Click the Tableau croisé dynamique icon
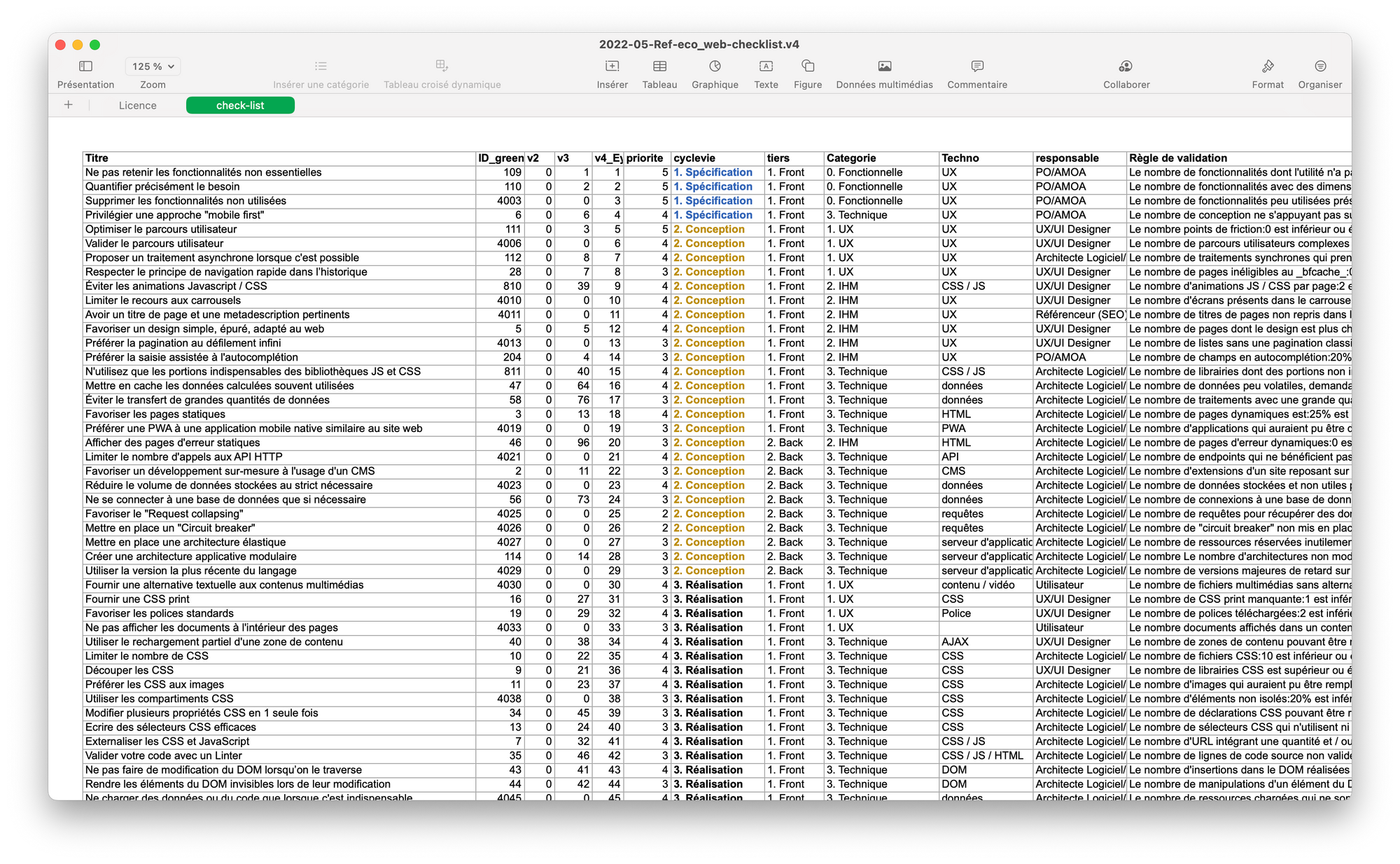 tap(442, 67)
